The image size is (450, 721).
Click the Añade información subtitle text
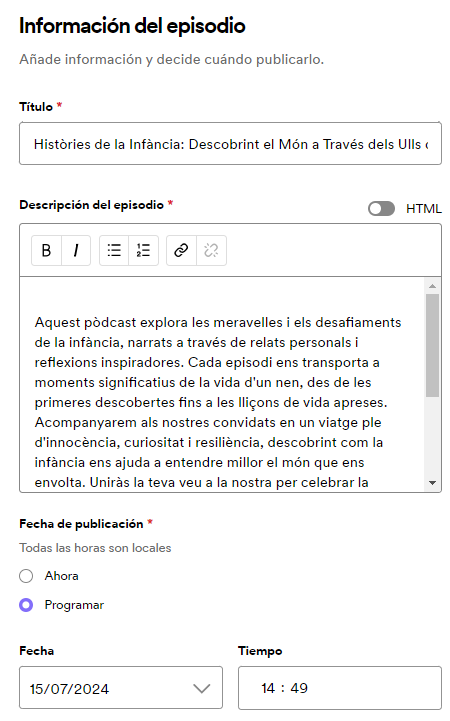(171, 60)
